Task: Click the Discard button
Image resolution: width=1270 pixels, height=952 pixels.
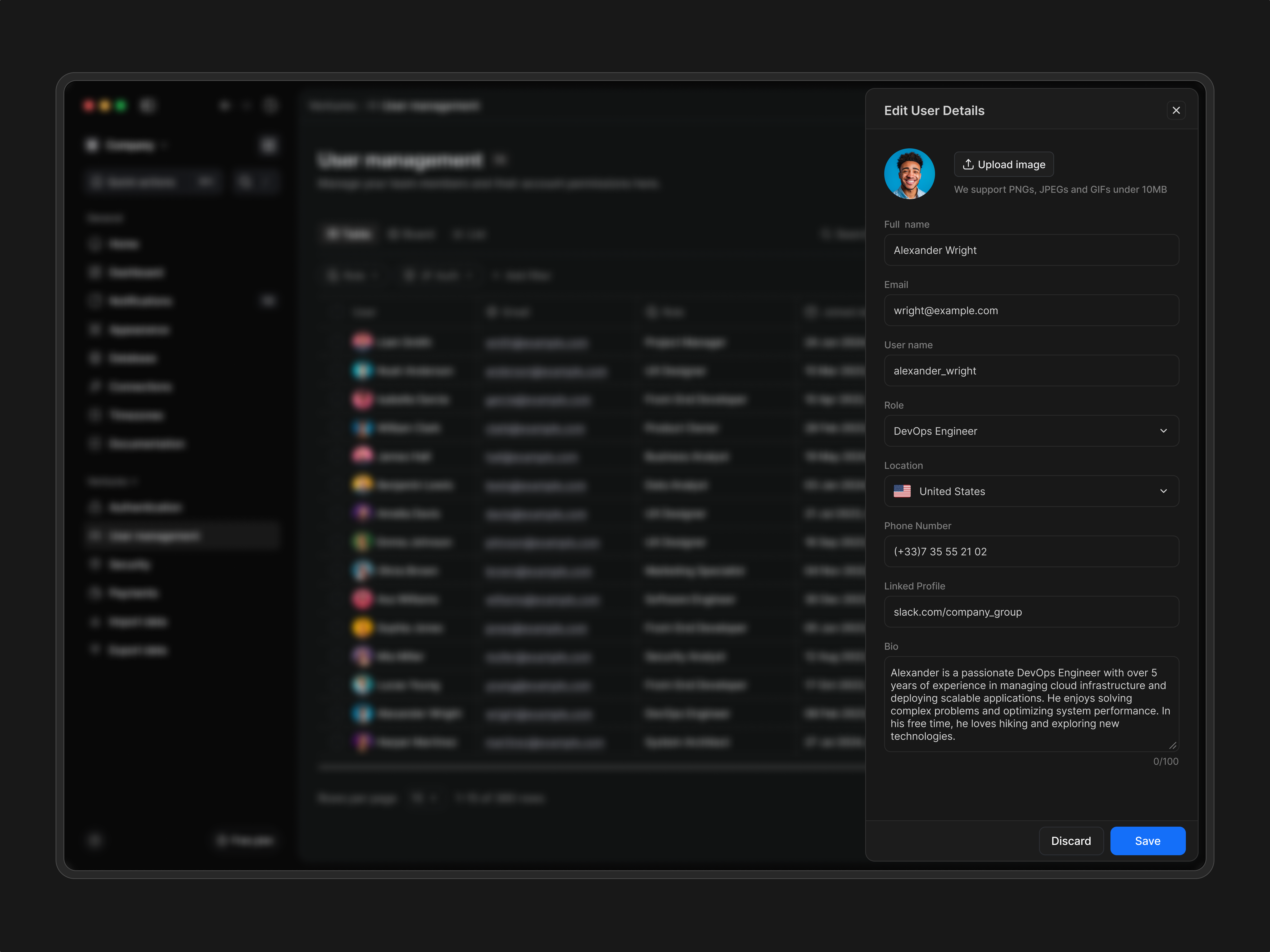Action: 1071,841
